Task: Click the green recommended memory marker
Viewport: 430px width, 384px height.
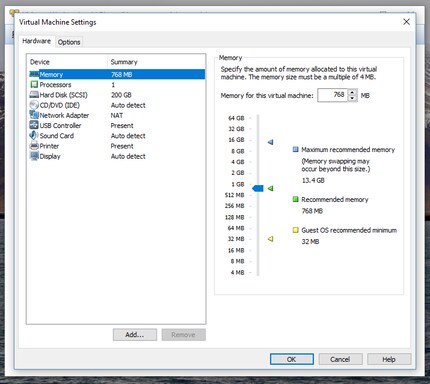Action: tap(271, 188)
